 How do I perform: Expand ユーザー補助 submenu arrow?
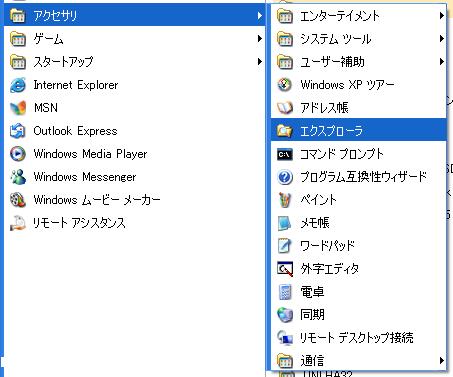(x=442, y=62)
